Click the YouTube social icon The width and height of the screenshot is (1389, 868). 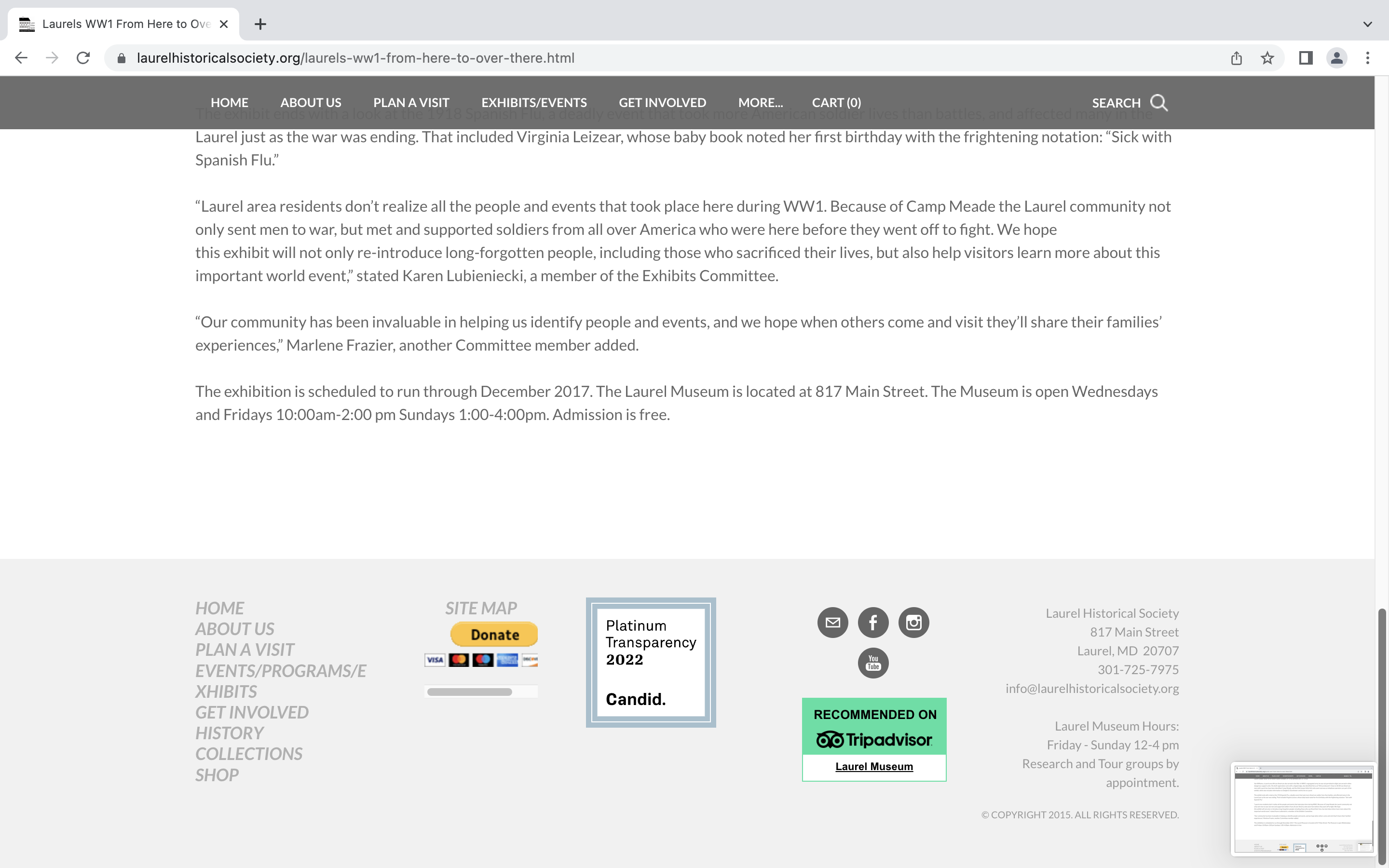tap(873, 663)
